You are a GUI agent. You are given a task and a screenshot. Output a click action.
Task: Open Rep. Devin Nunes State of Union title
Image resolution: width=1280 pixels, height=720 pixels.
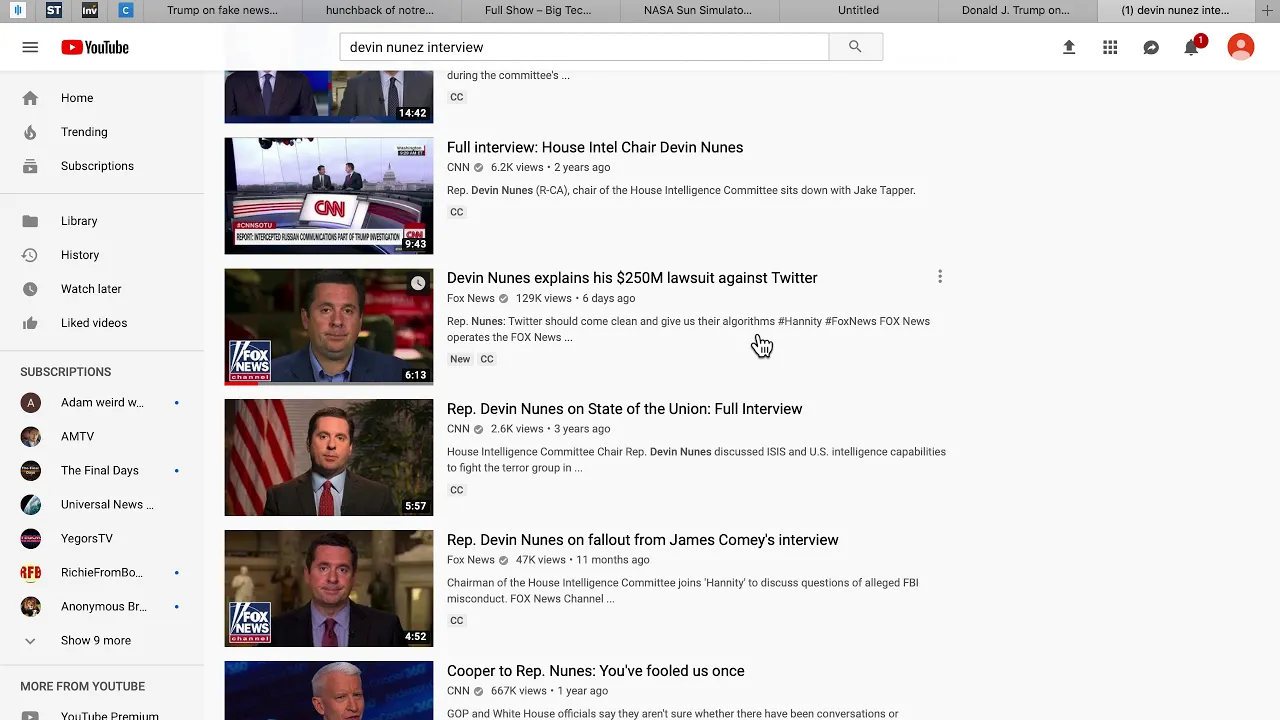pos(624,409)
